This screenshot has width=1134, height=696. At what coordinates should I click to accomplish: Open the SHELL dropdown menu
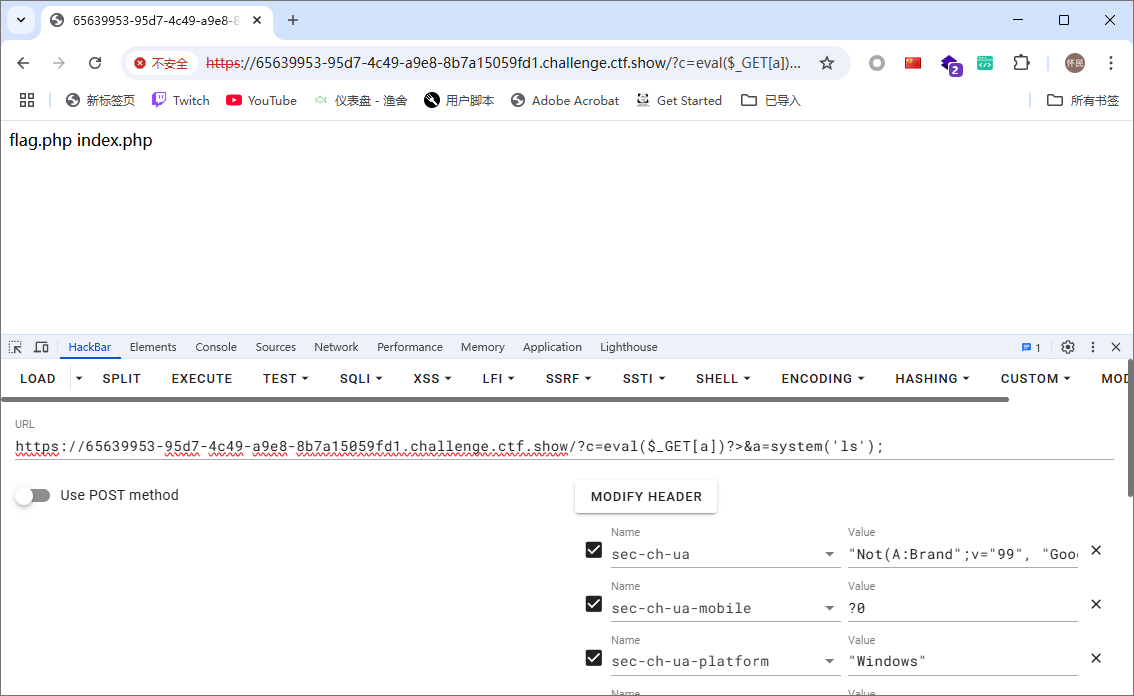coord(723,378)
